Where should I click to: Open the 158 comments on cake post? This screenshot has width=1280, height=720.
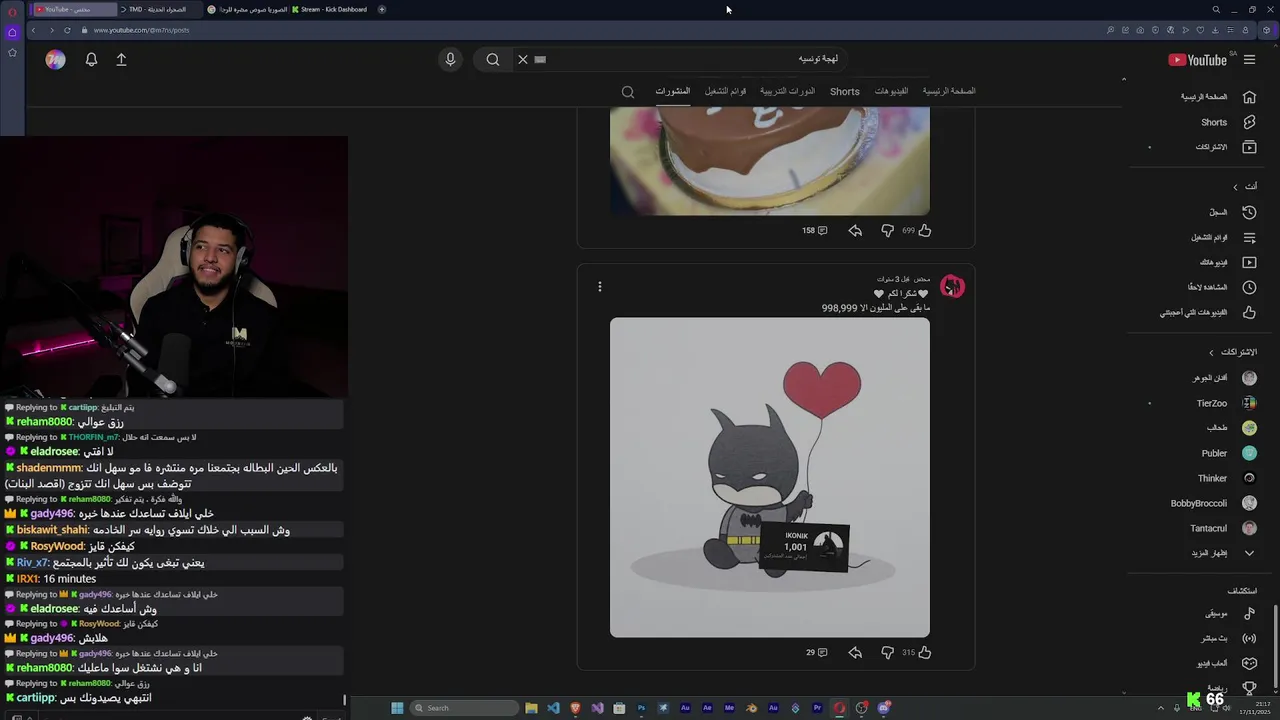tap(815, 230)
